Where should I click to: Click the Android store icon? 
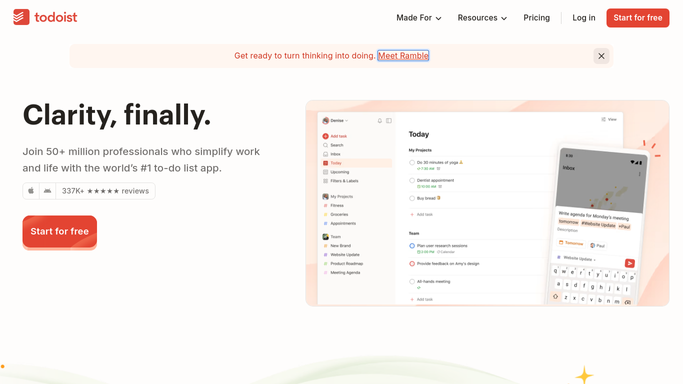pos(47,191)
